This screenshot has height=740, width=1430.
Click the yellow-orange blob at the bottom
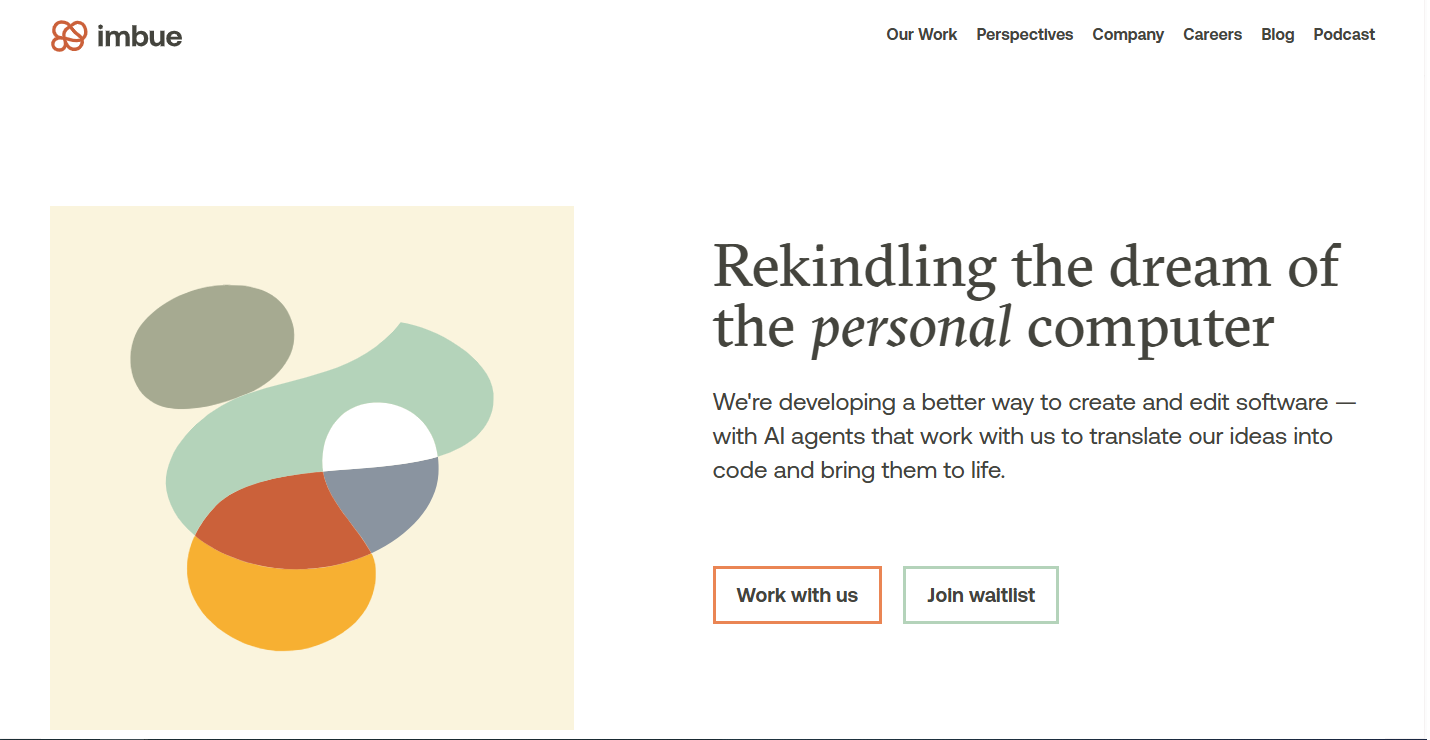tap(280, 605)
